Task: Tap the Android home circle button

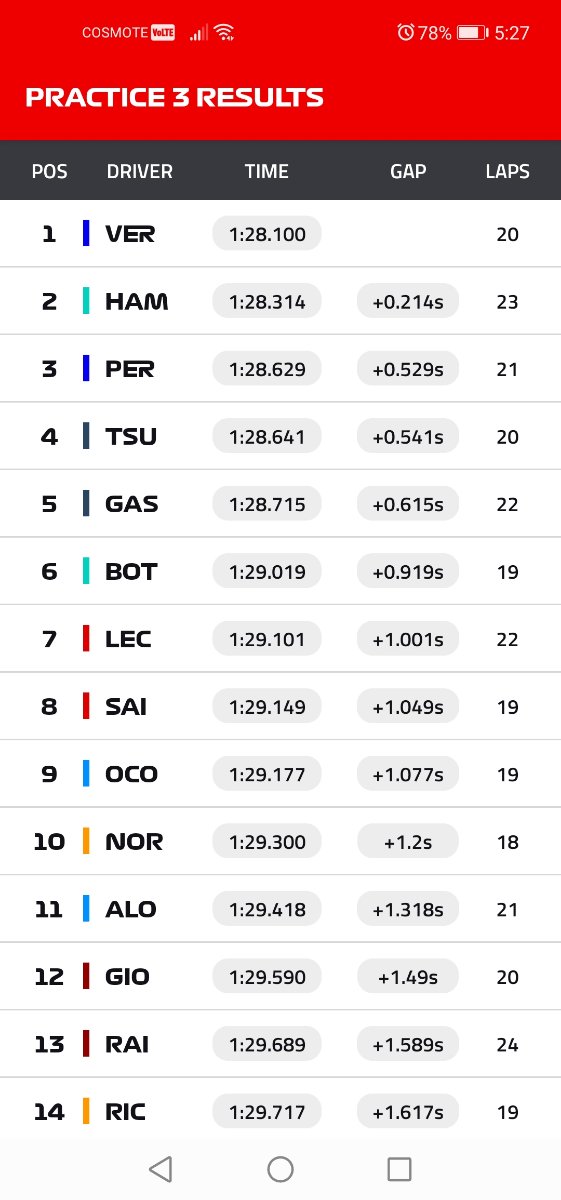Action: pyautogui.click(x=280, y=1169)
